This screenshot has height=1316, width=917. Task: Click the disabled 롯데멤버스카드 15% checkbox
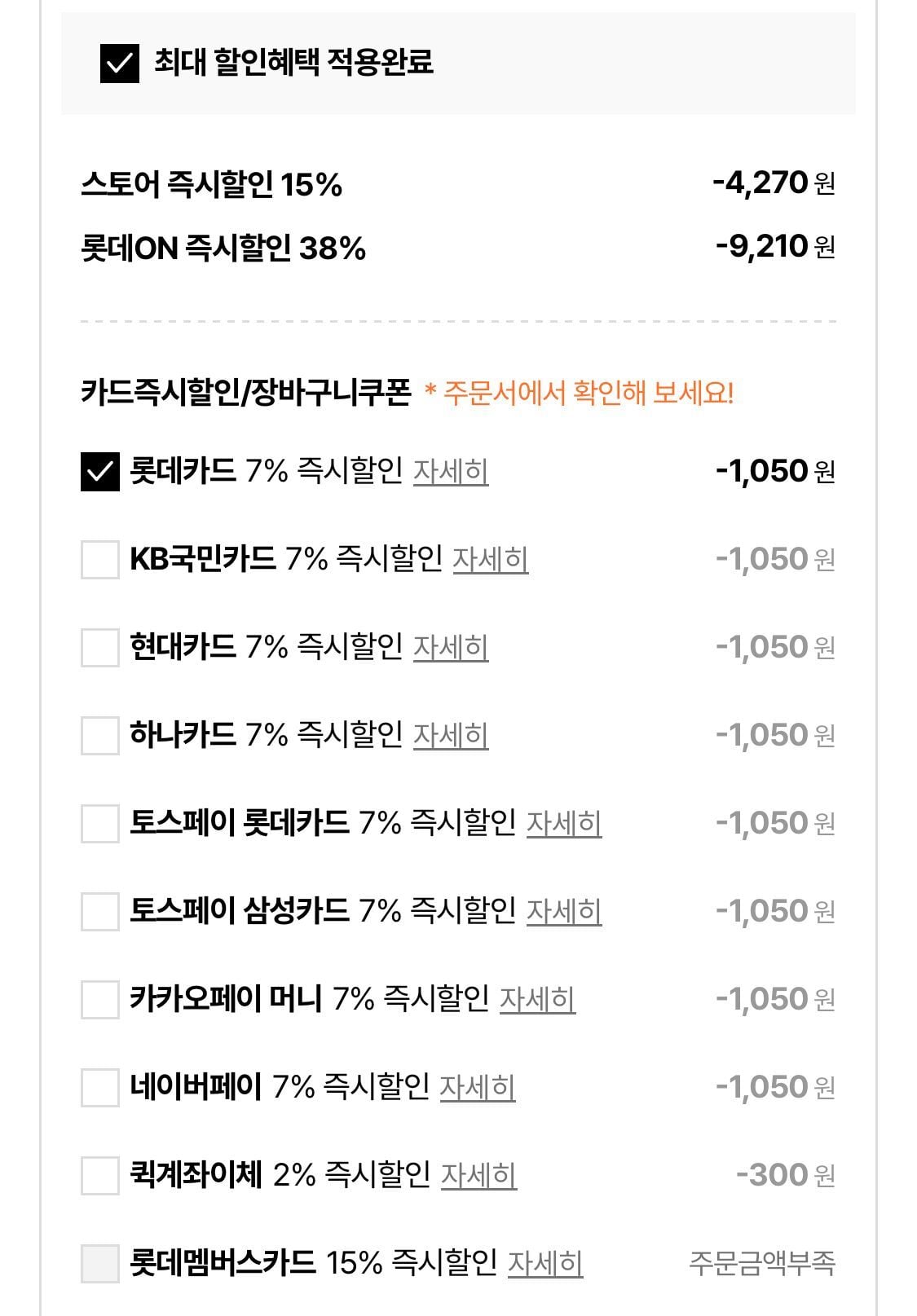[100, 1264]
